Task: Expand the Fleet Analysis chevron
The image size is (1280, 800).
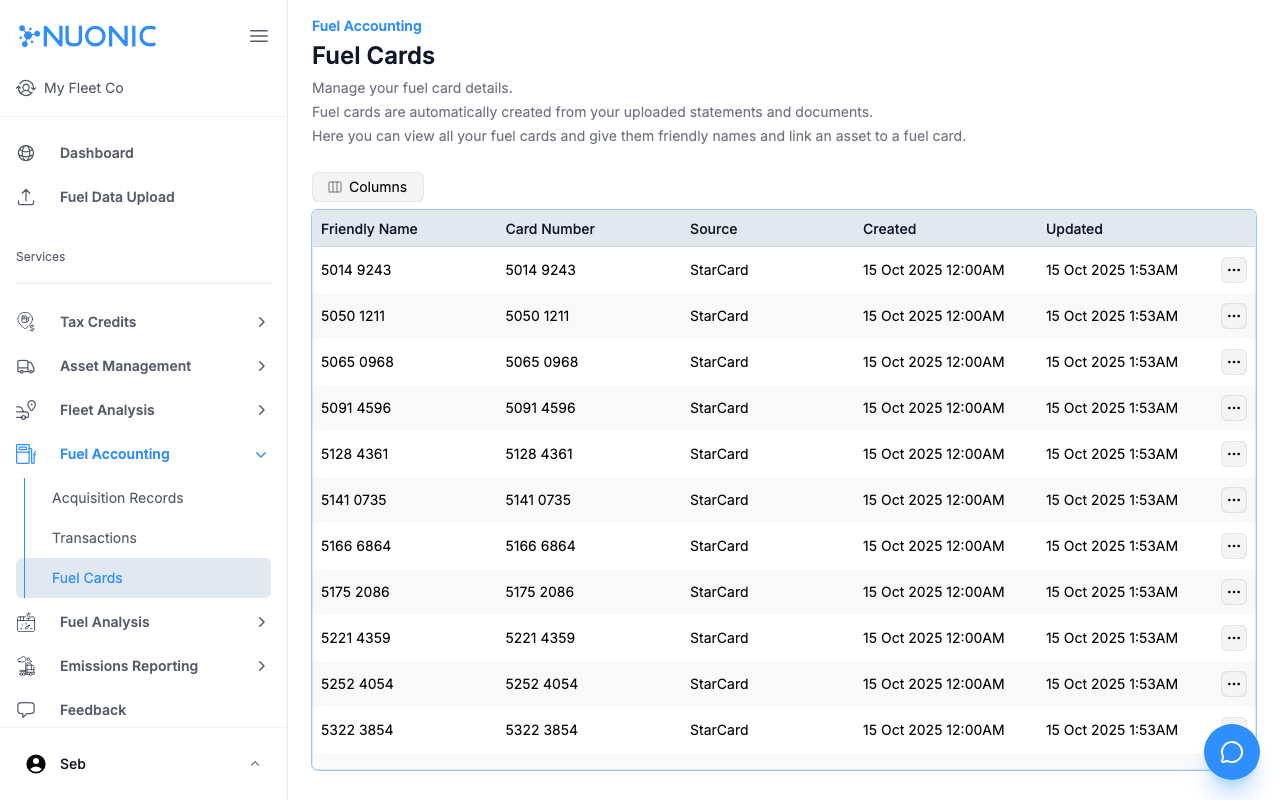Action: click(261, 410)
